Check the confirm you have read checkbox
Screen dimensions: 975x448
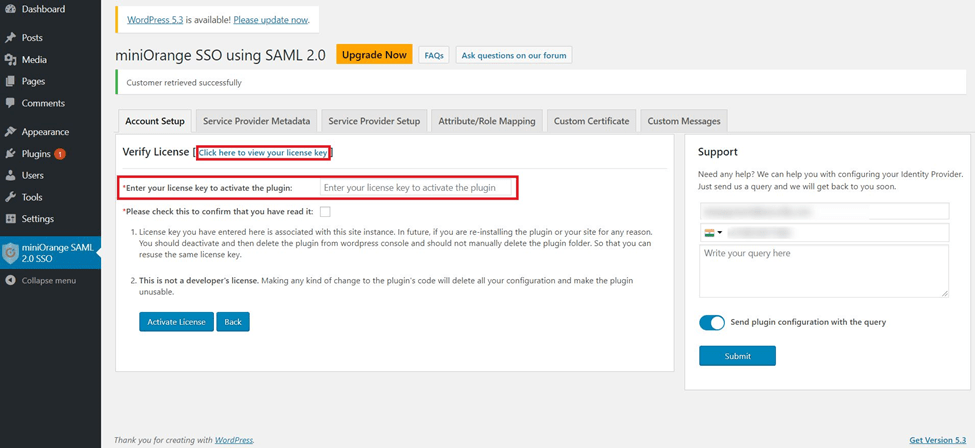click(x=325, y=212)
